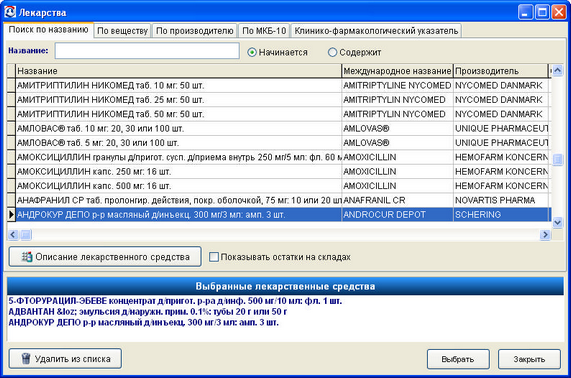Close the Лекарства window
This screenshot has width=571, height=378.
[x=558, y=12]
